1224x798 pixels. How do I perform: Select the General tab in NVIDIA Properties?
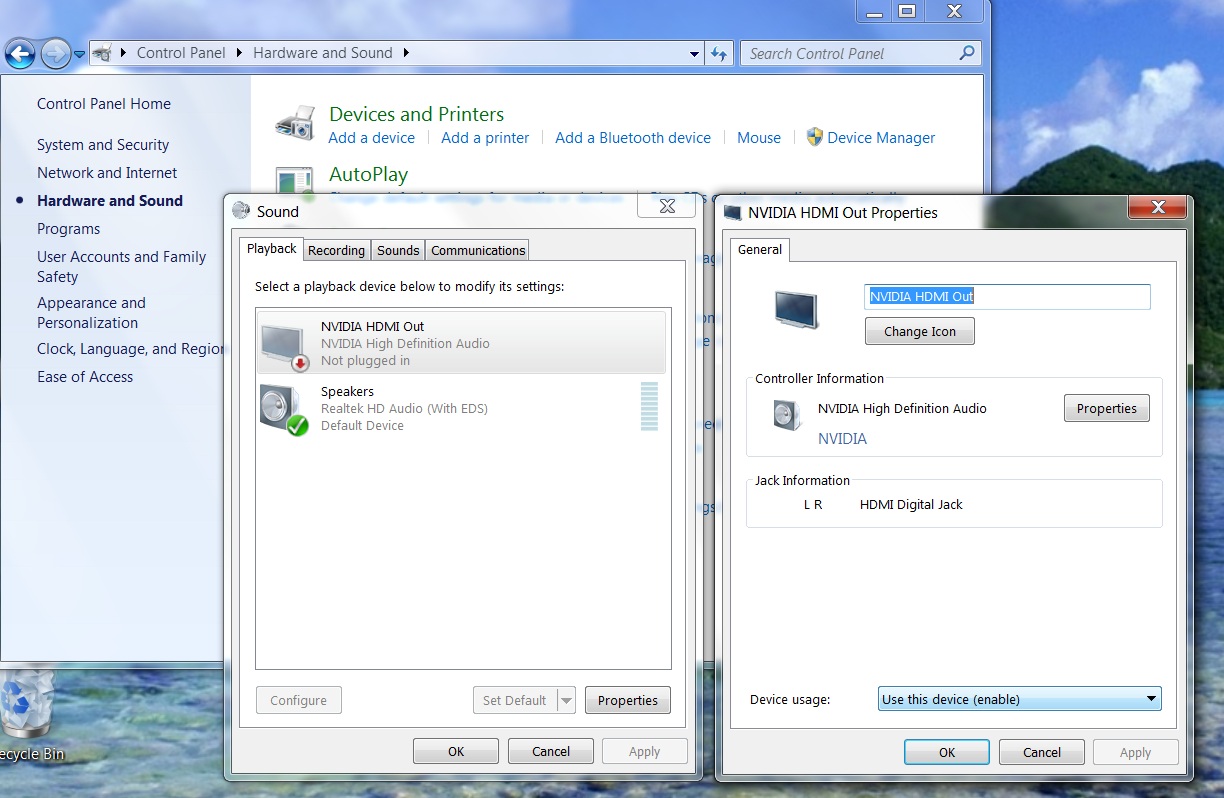point(760,249)
